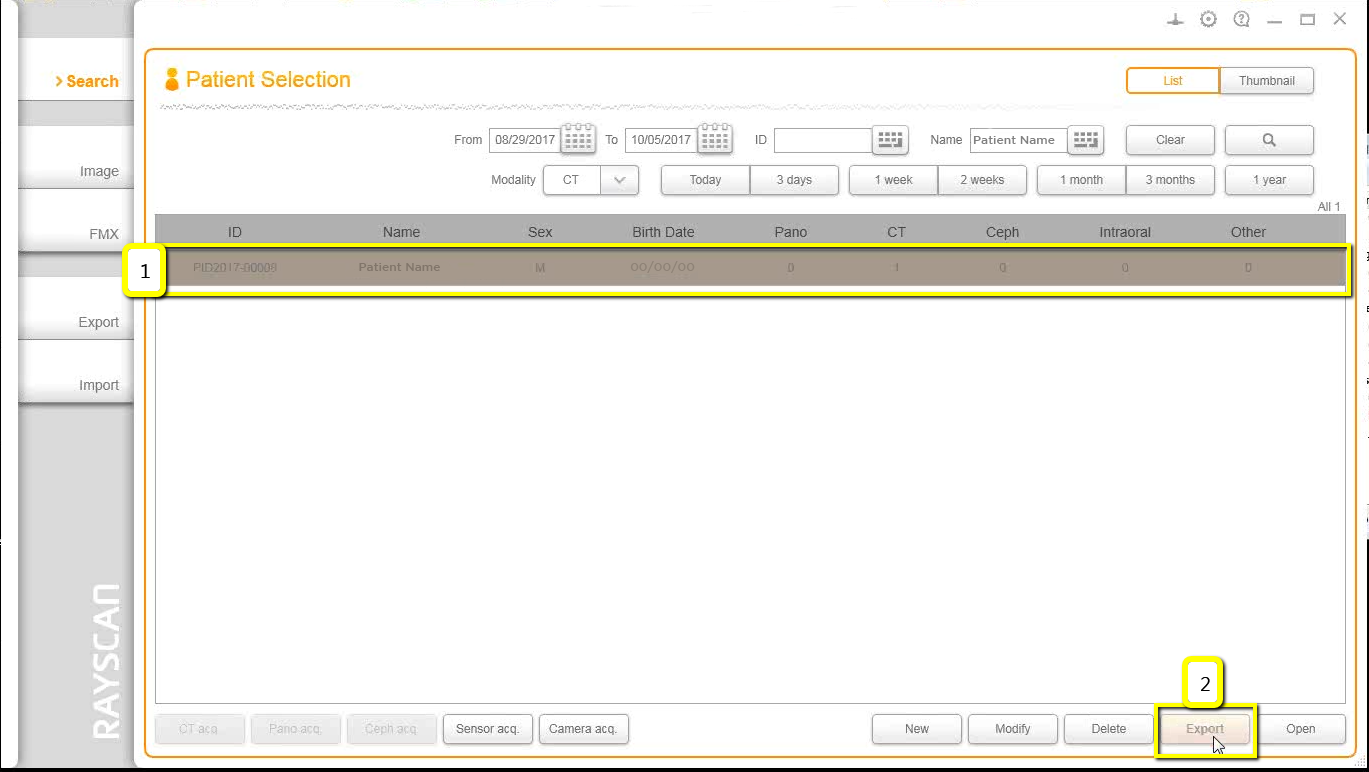The width and height of the screenshot is (1369, 772).
Task: Click the Clear button
Action: pyautogui.click(x=1170, y=140)
